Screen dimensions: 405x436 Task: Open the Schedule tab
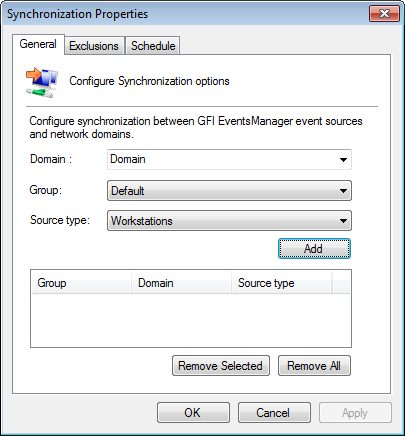click(153, 46)
